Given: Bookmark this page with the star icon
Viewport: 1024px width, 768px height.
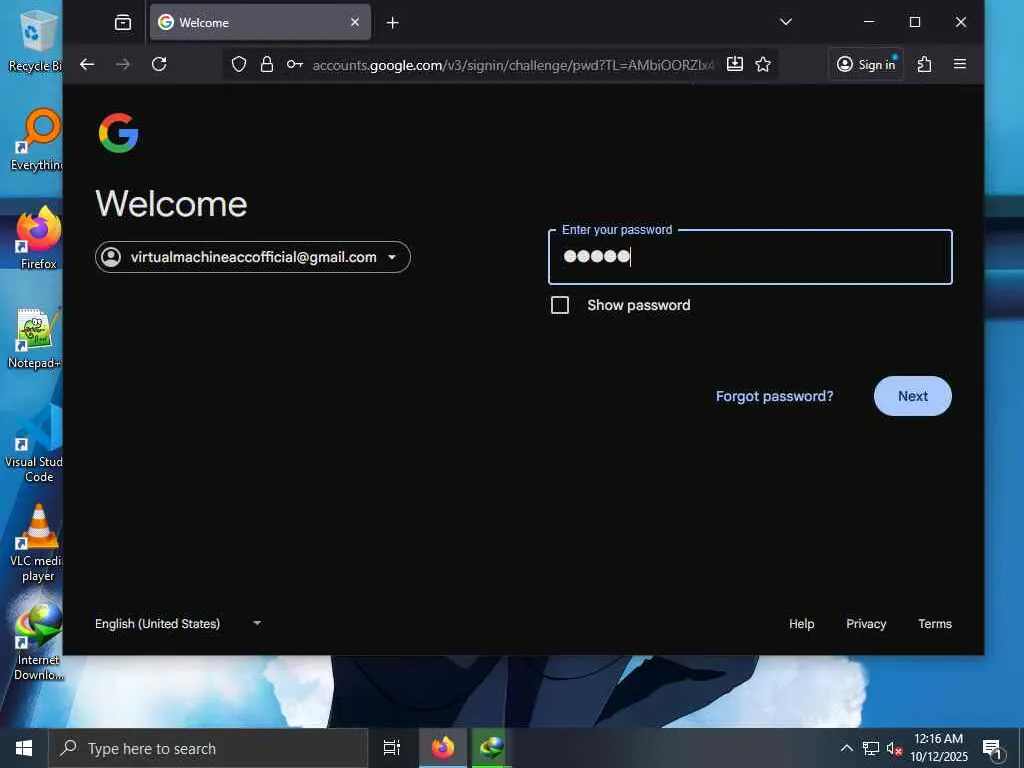Looking at the screenshot, I should pyautogui.click(x=763, y=64).
